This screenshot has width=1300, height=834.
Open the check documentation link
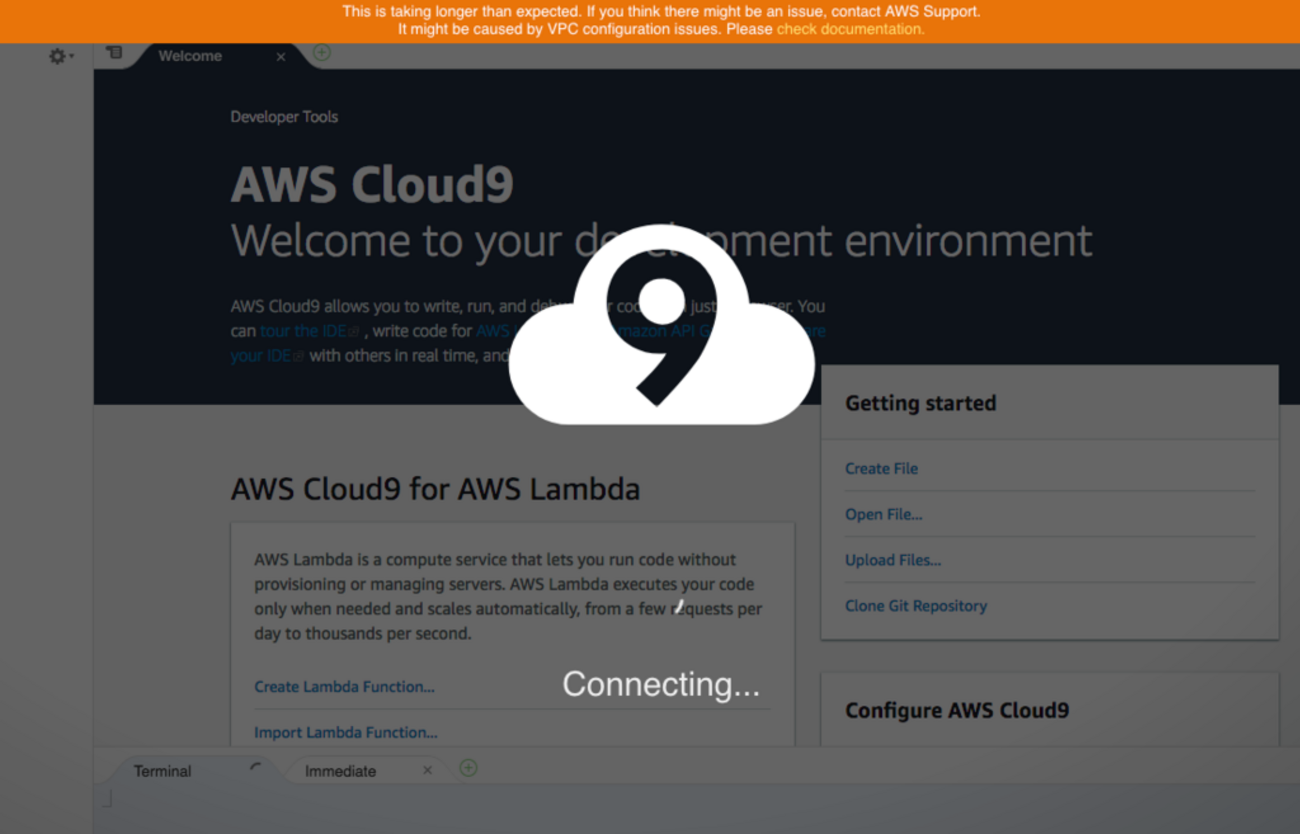(850, 29)
